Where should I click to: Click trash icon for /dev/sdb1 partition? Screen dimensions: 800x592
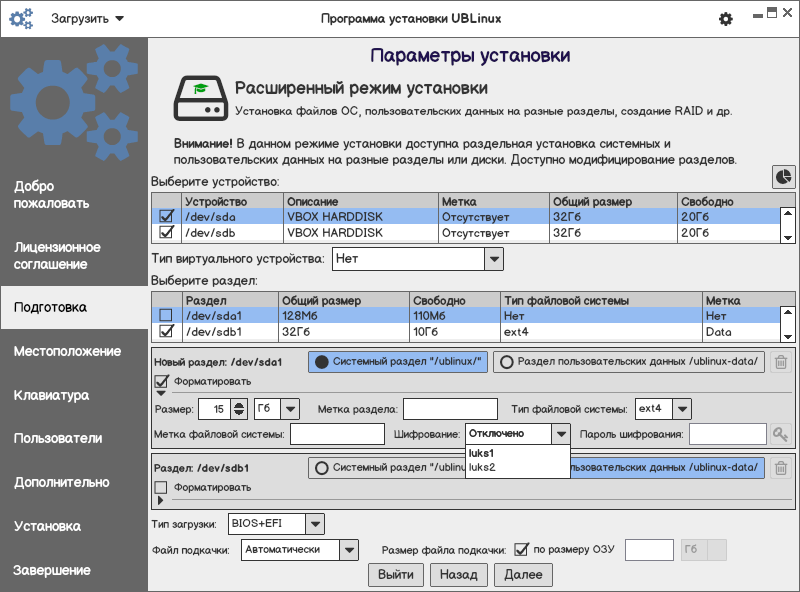pyautogui.click(x=781, y=468)
